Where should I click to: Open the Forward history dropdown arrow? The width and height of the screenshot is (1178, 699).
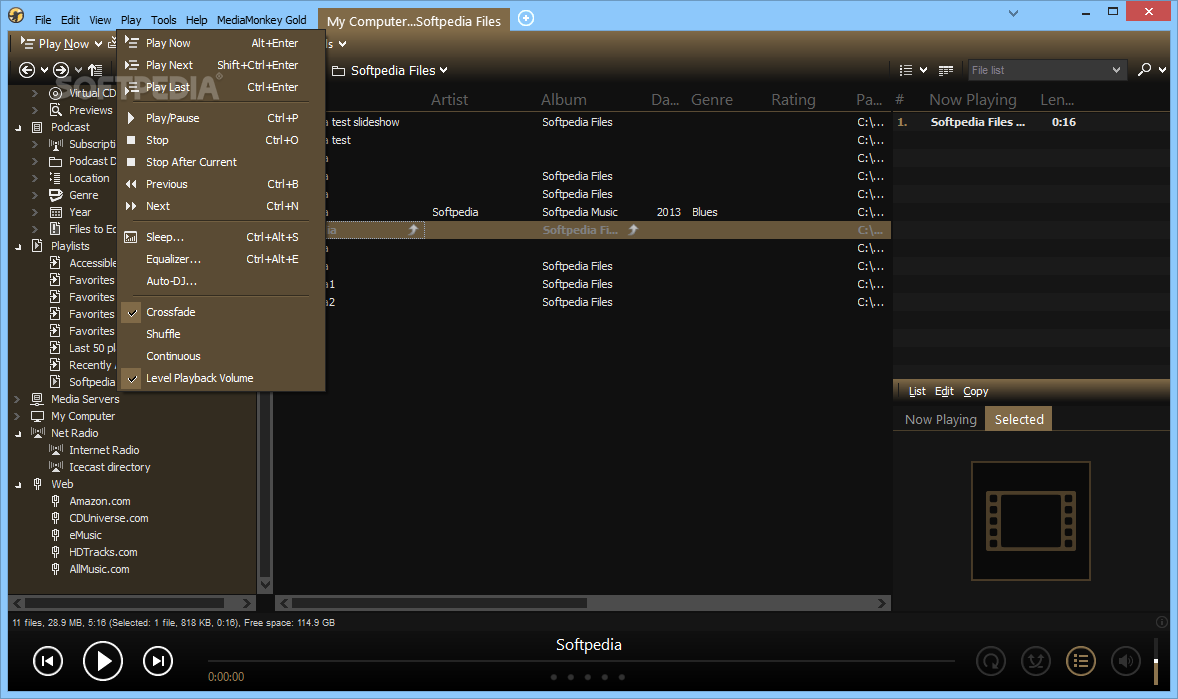78,70
